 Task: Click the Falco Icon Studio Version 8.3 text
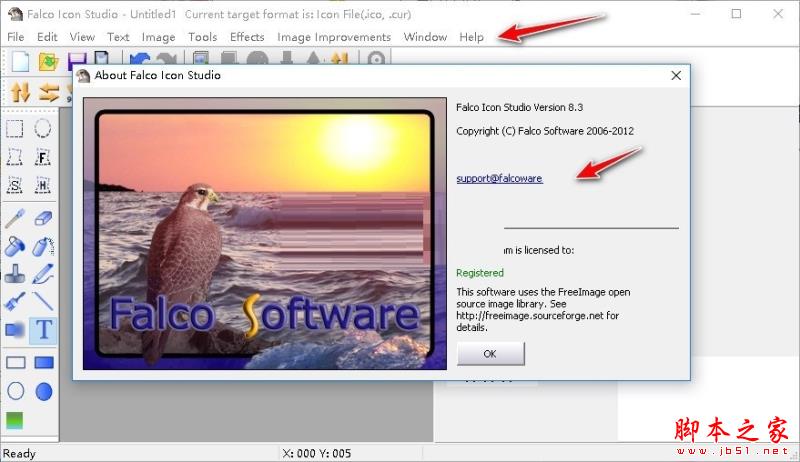[519, 107]
